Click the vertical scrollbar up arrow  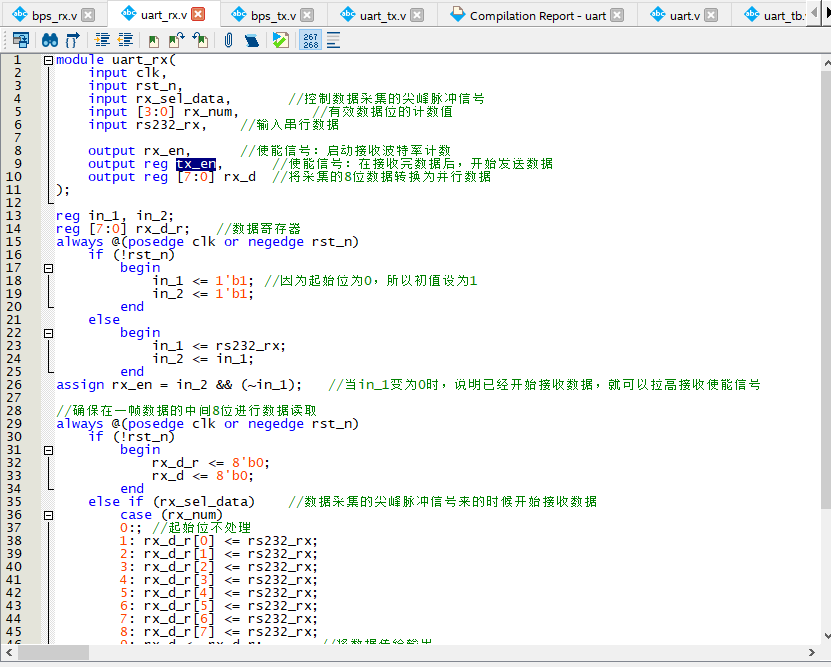[x=826, y=63]
